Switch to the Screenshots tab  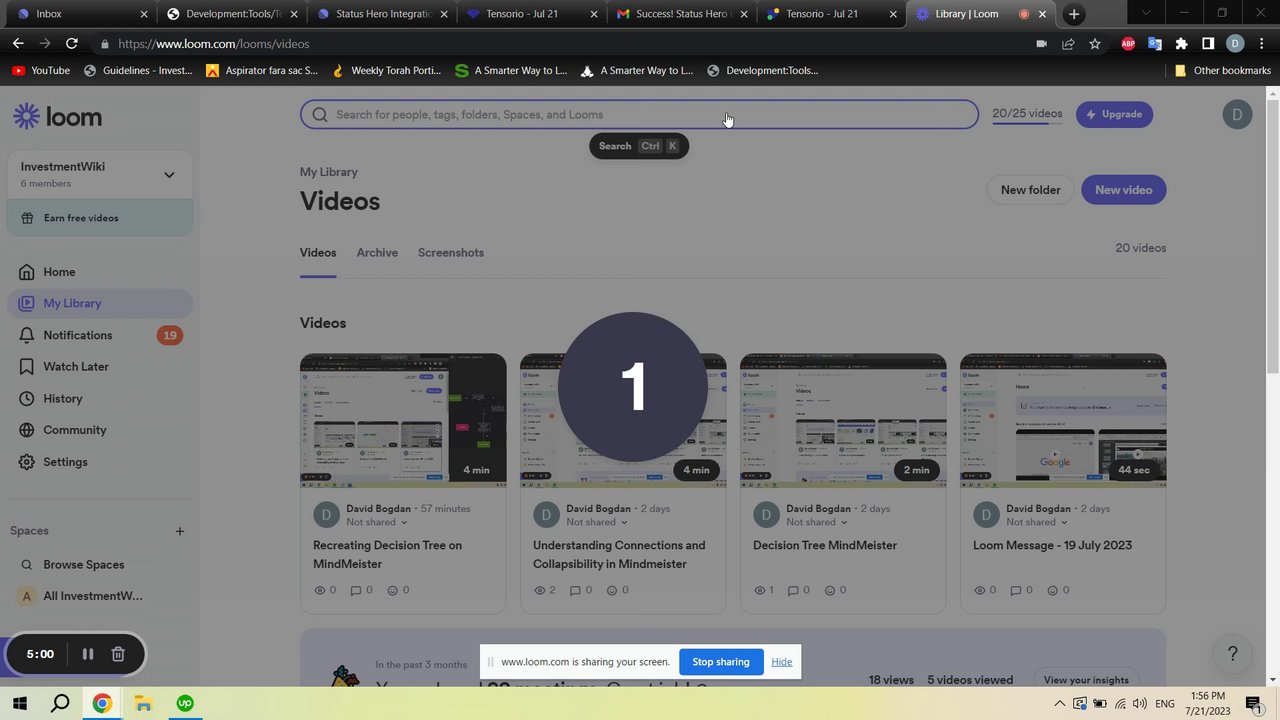451,253
